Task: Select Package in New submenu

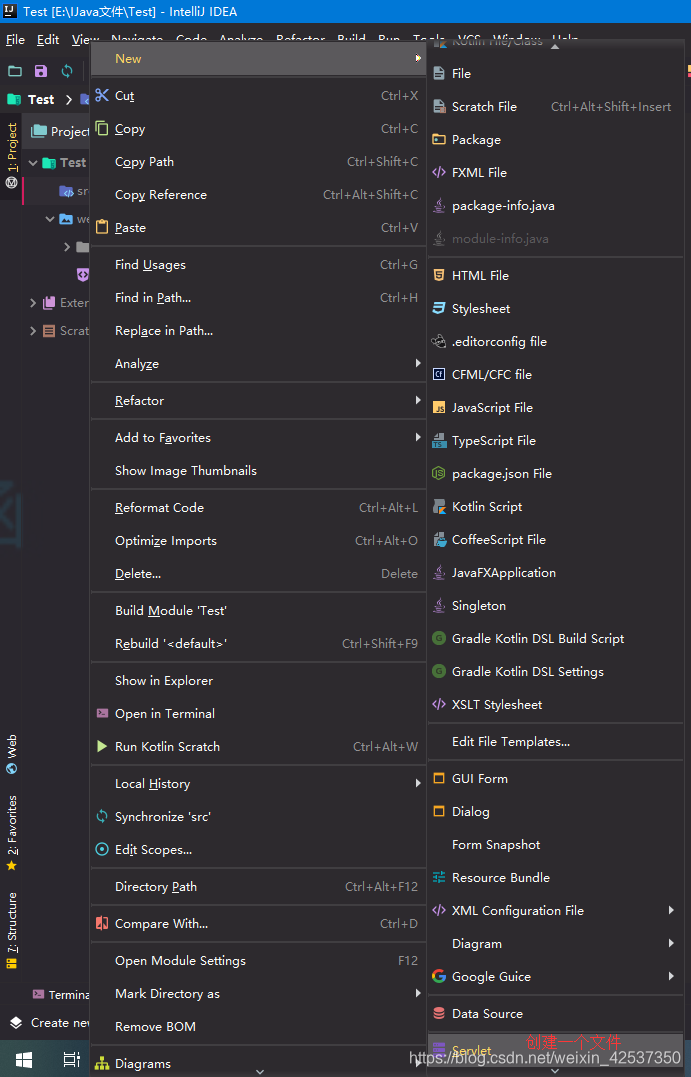Action: point(555,139)
